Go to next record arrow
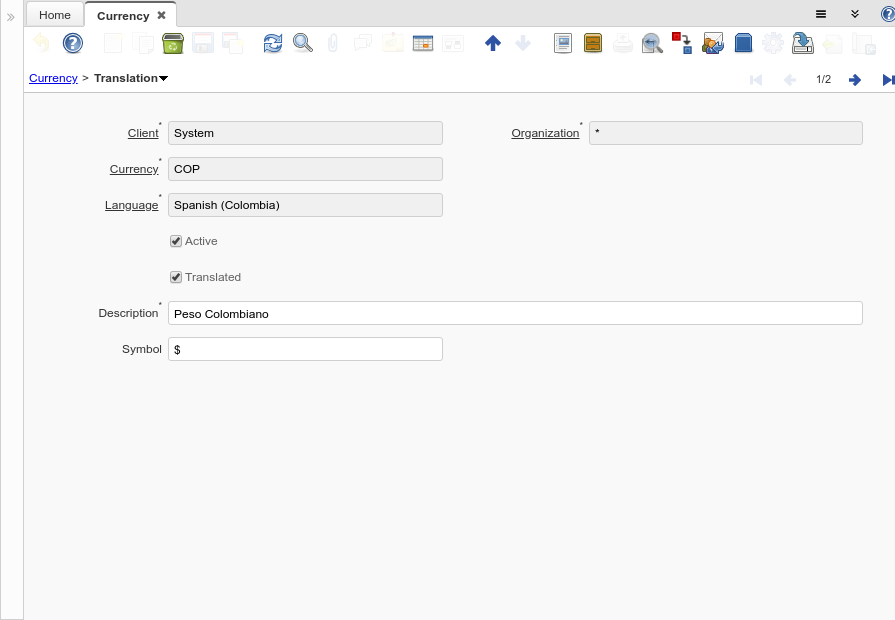895x620 pixels. point(855,80)
